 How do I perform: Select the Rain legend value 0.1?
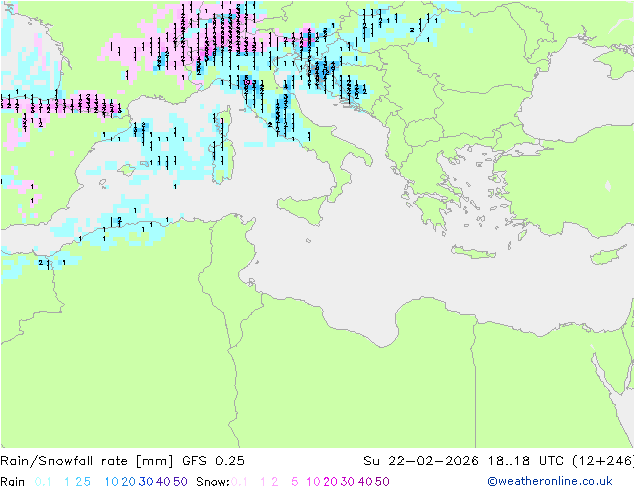(x=43, y=482)
